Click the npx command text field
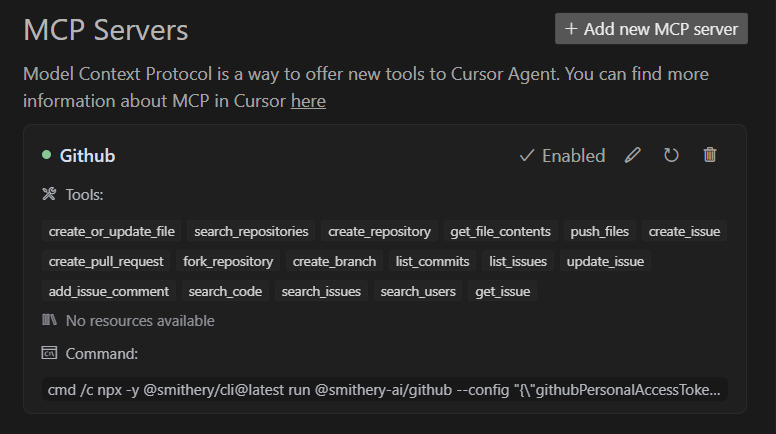This screenshot has height=434, width=776. (x=385, y=390)
